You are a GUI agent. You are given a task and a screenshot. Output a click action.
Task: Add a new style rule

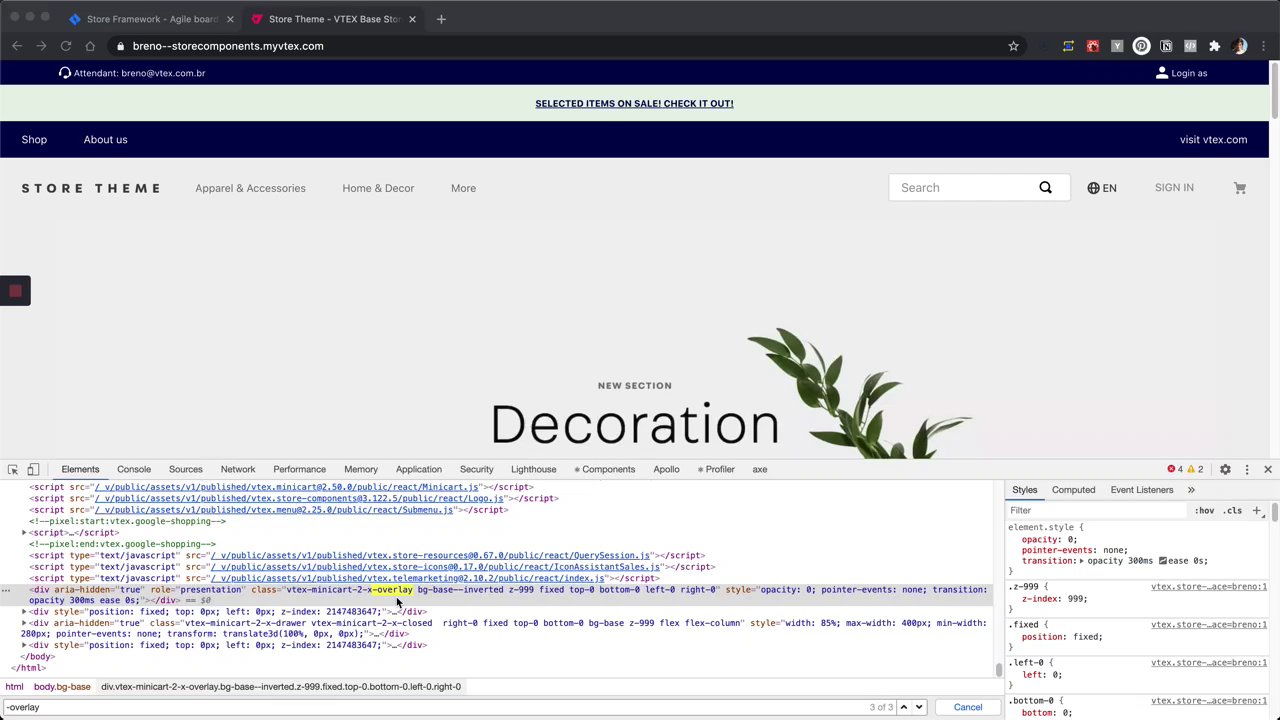(x=1257, y=510)
